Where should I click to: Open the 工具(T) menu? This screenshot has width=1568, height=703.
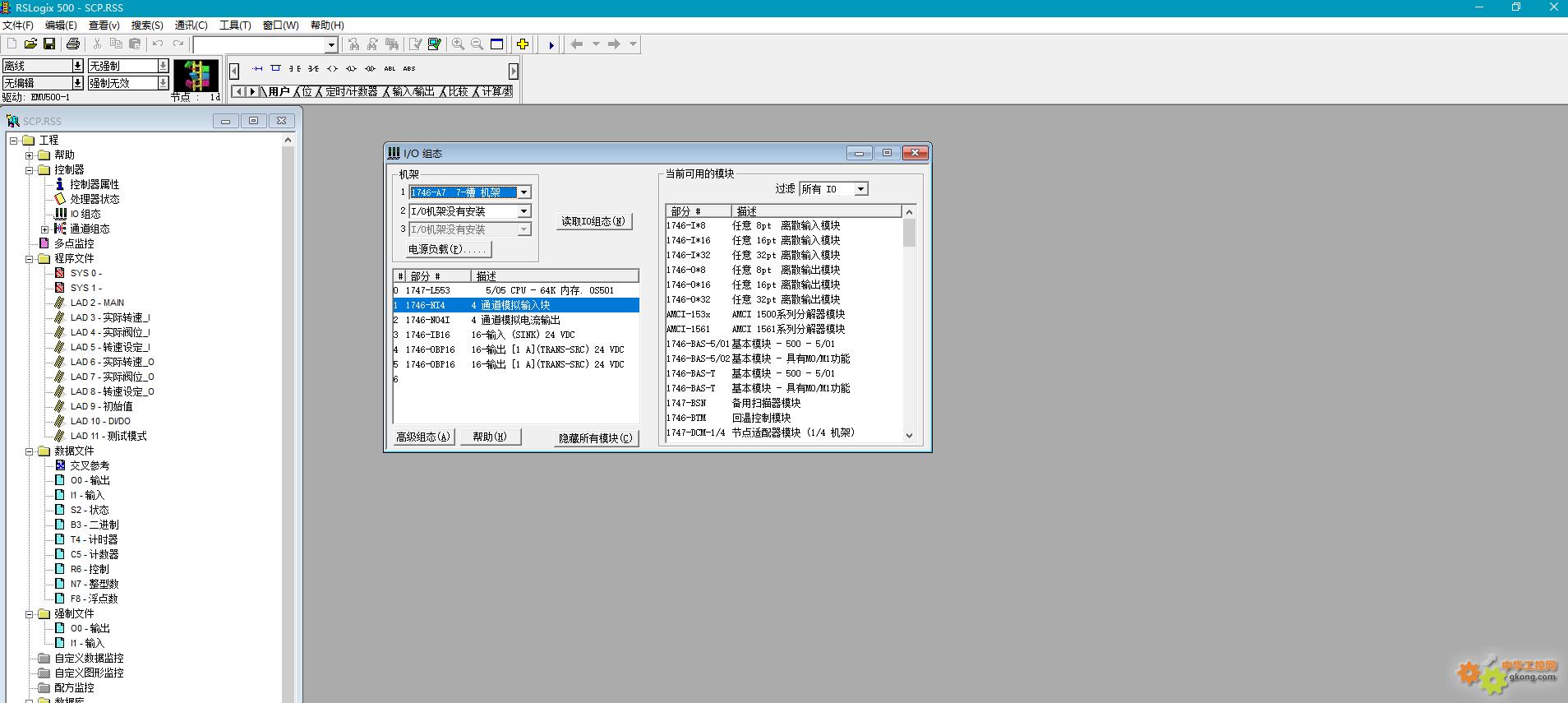pos(235,25)
